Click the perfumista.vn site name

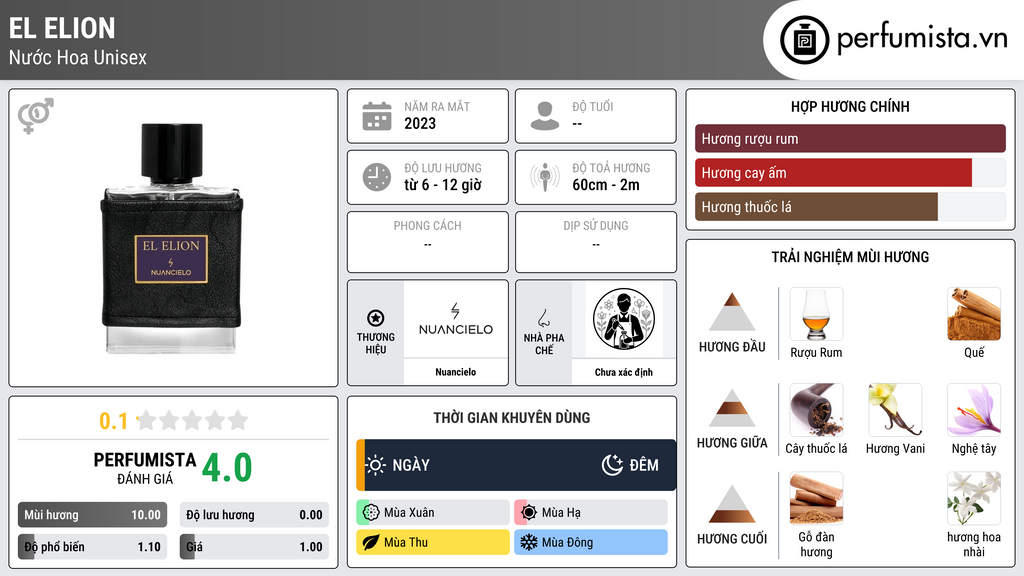[x=922, y=39]
